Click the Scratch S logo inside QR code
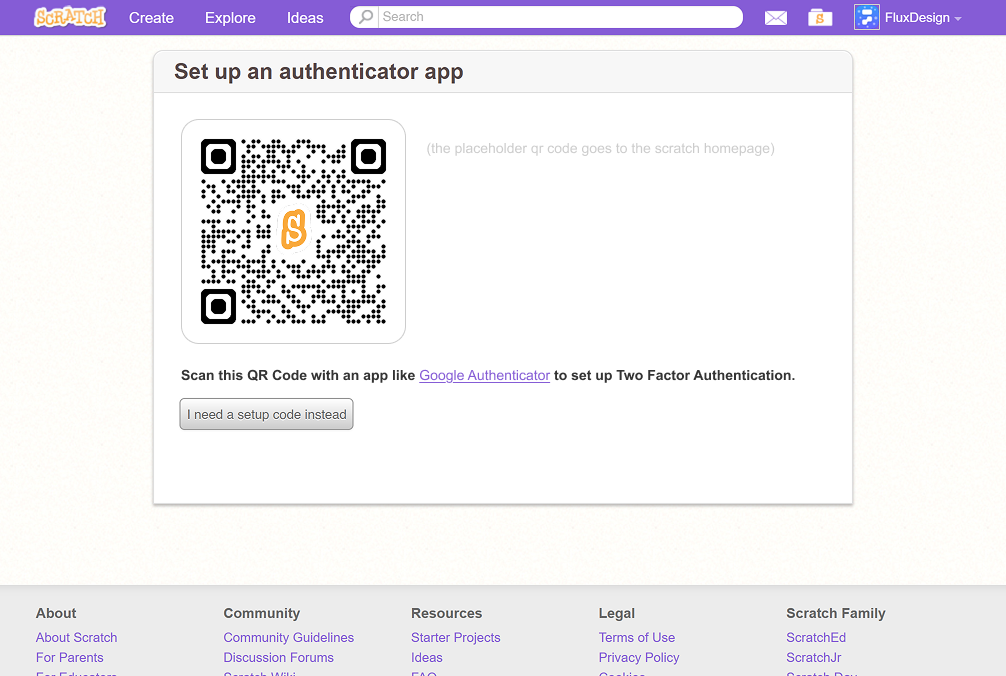The image size is (1006, 676). [294, 229]
